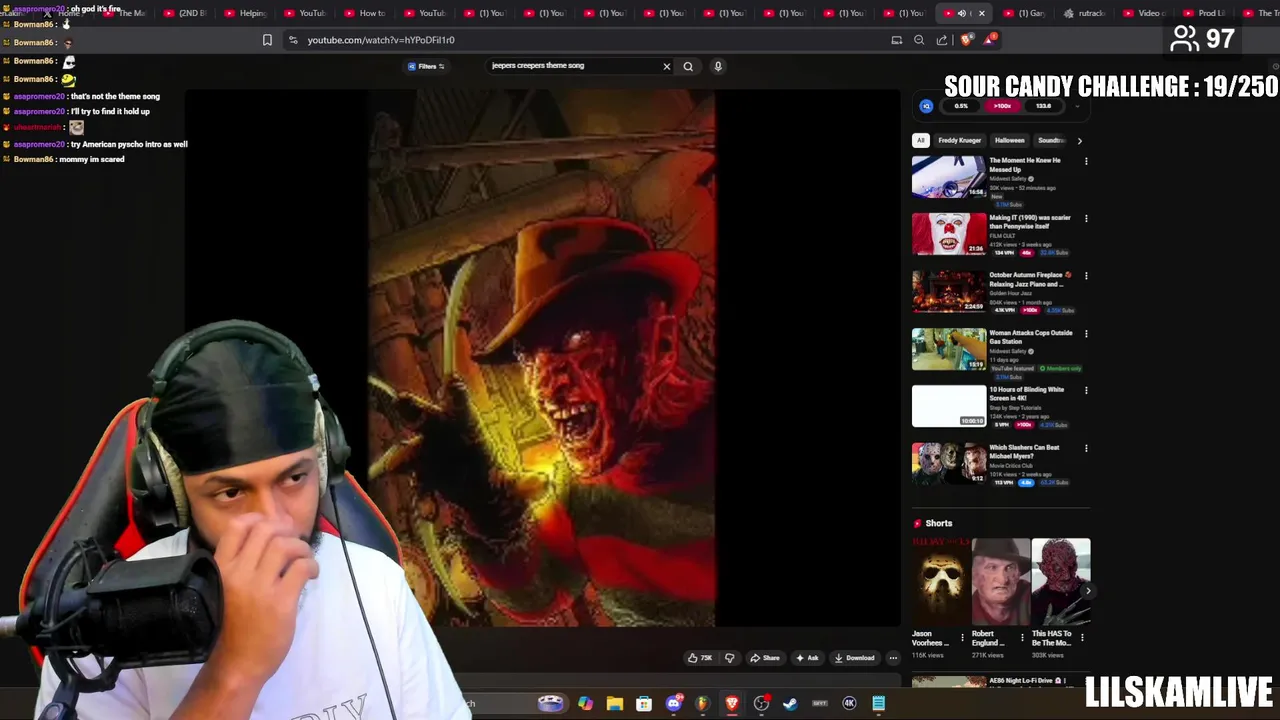Click the install/cast screen icon in the address bar

(896, 40)
